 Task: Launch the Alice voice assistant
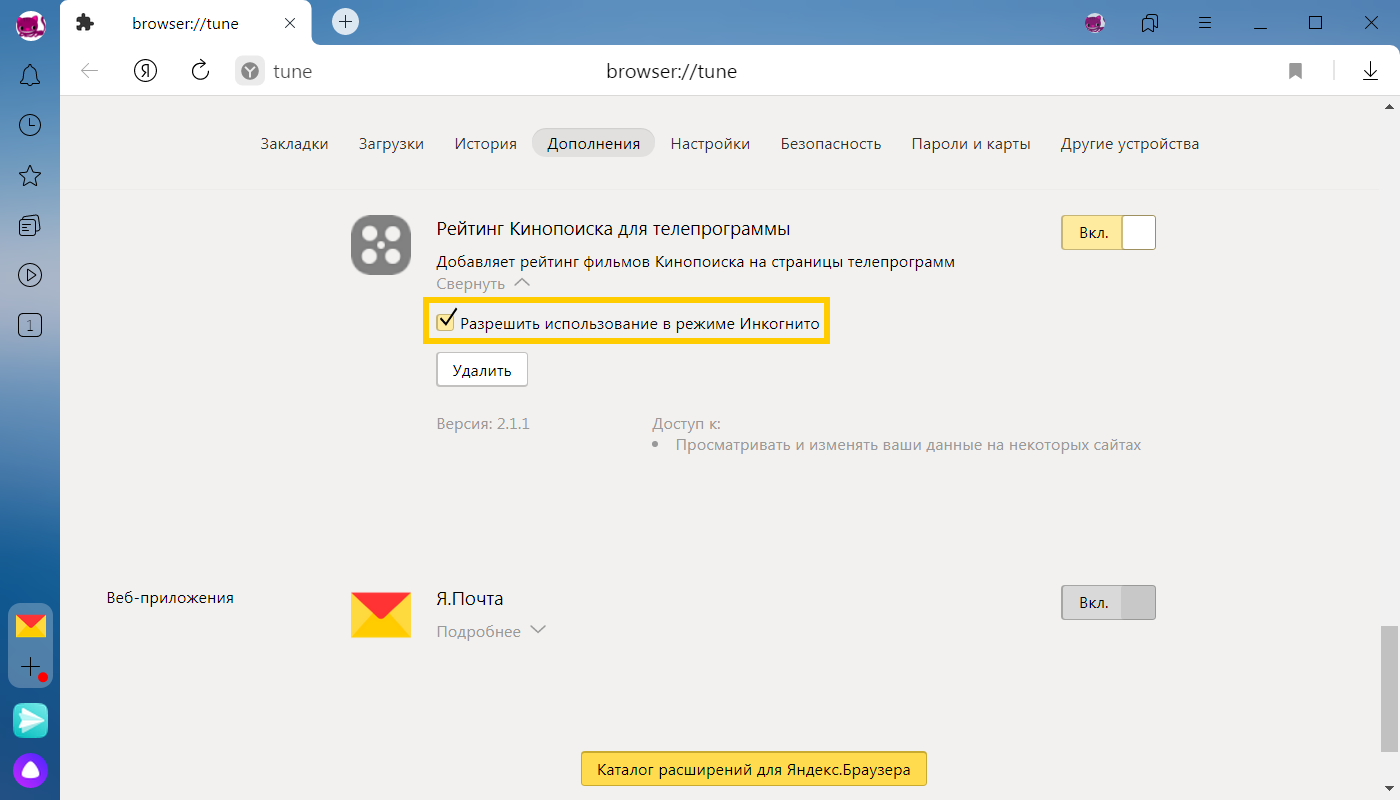coord(30,771)
